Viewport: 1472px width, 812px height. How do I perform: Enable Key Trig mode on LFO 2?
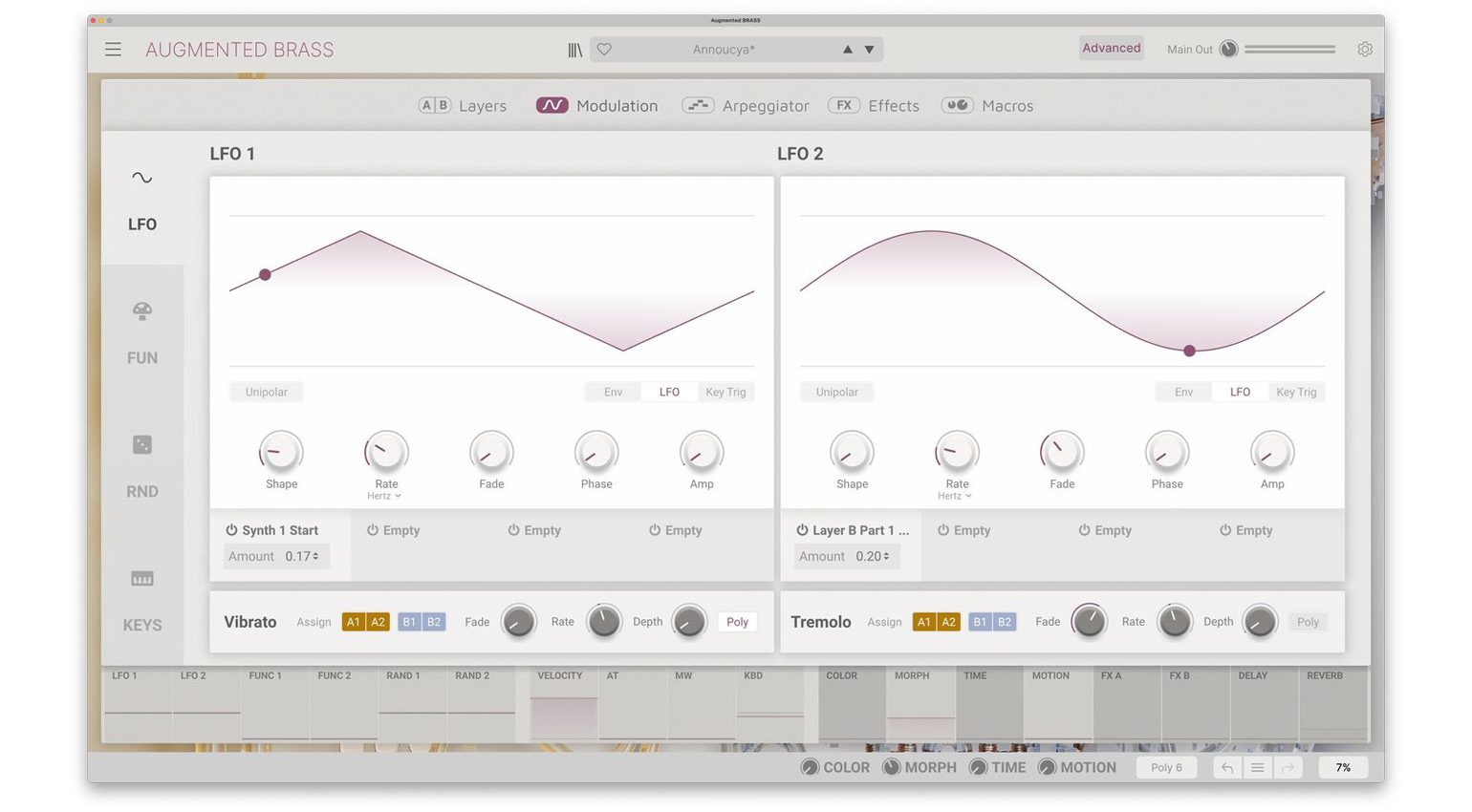coord(1296,393)
